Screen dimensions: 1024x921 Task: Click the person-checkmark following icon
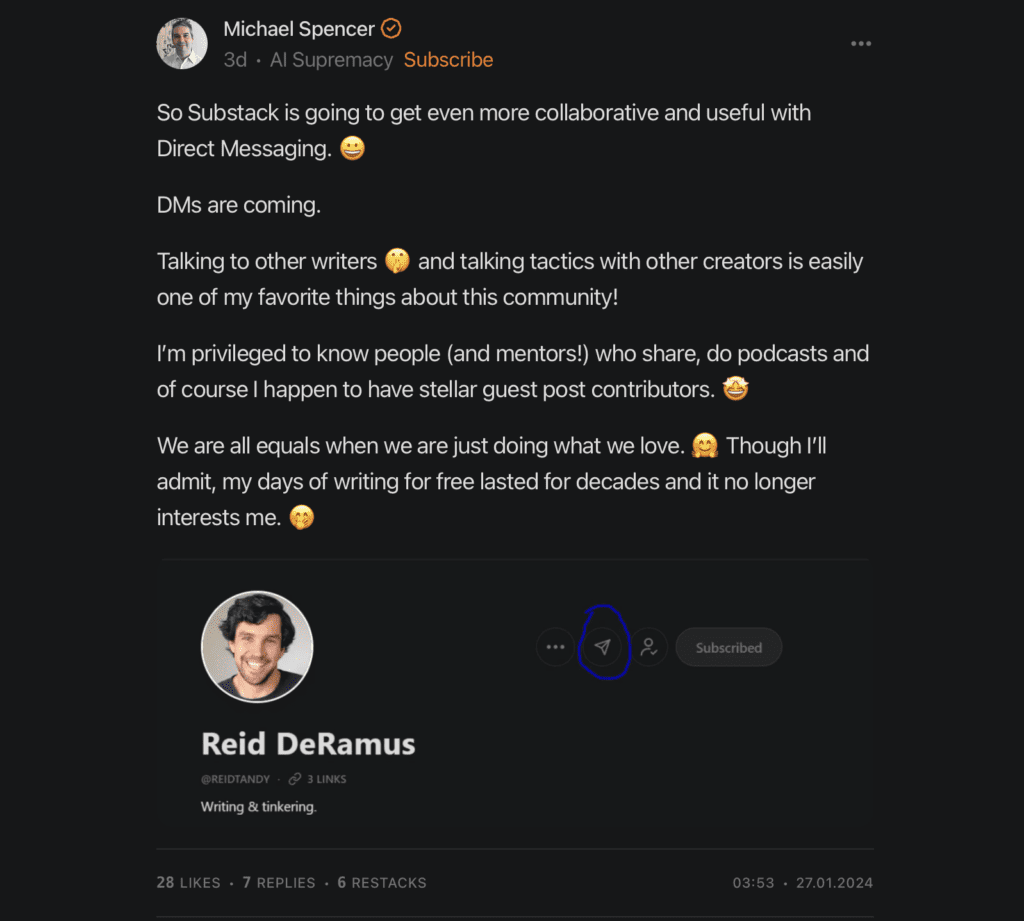tap(649, 647)
